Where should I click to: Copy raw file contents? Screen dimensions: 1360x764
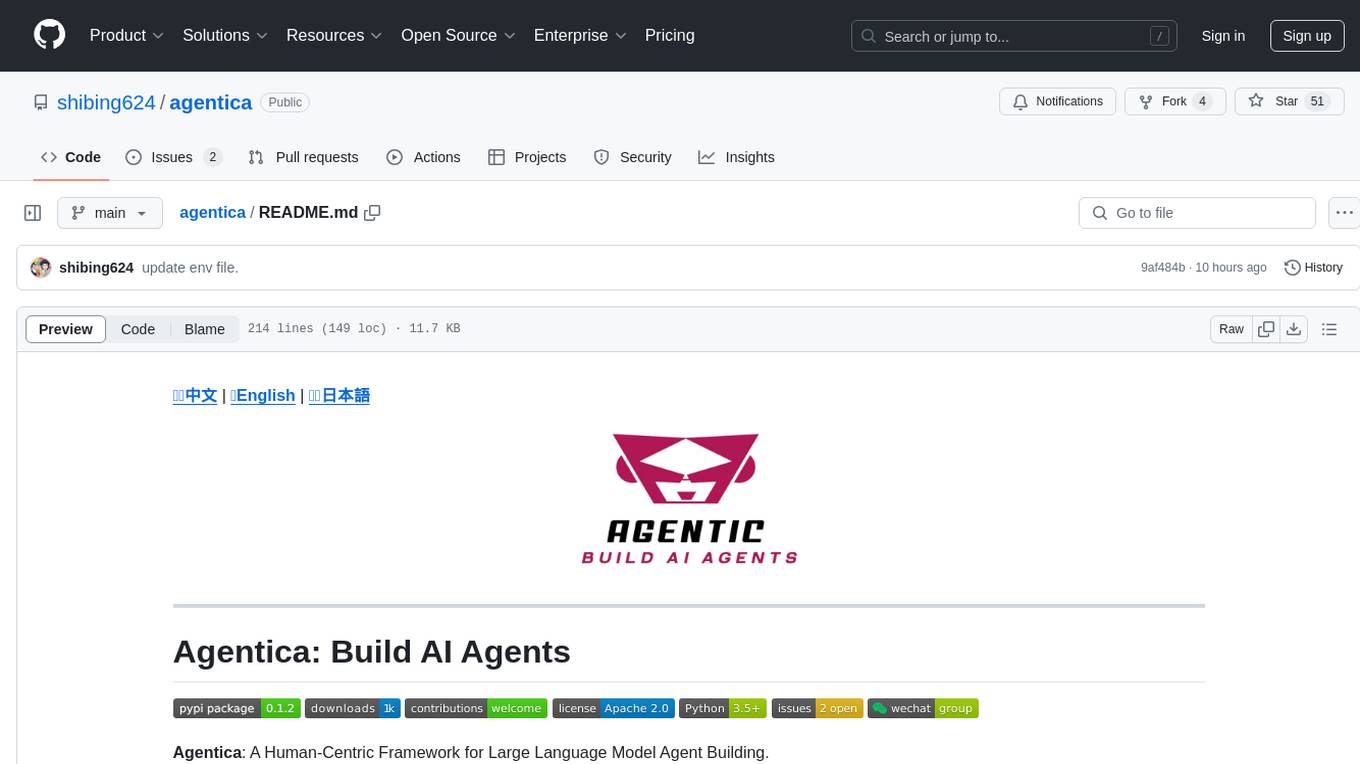pyautogui.click(x=1266, y=329)
